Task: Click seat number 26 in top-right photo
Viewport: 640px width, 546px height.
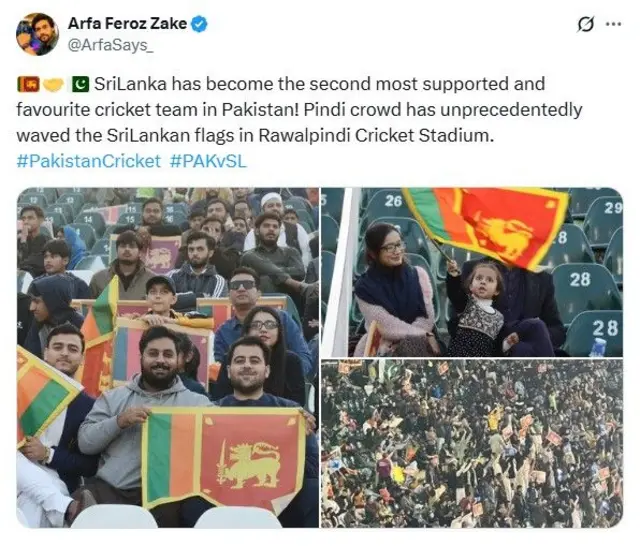Action: pyautogui.click(x=393, y=201)
